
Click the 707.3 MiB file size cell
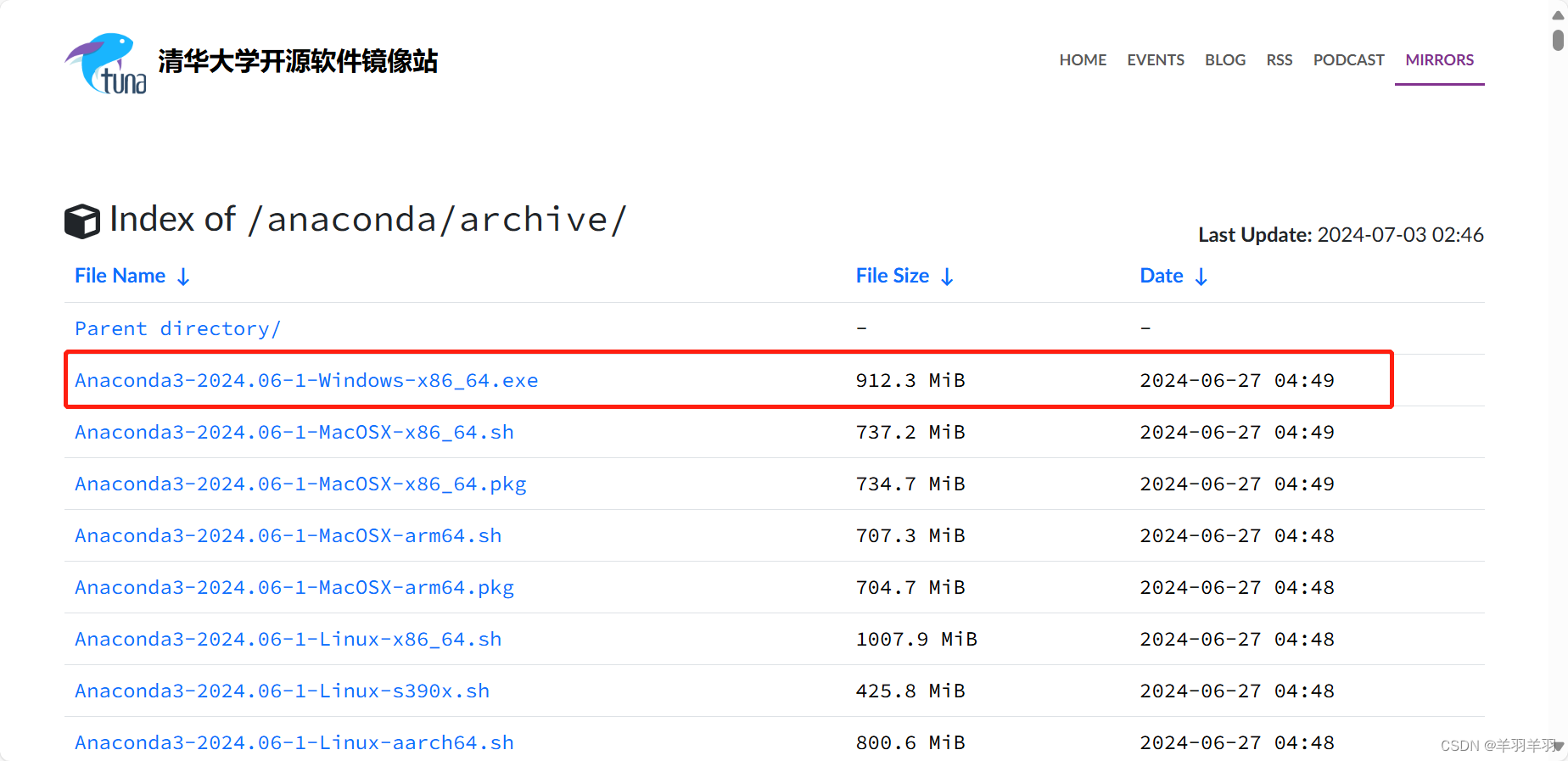point(910,535)
